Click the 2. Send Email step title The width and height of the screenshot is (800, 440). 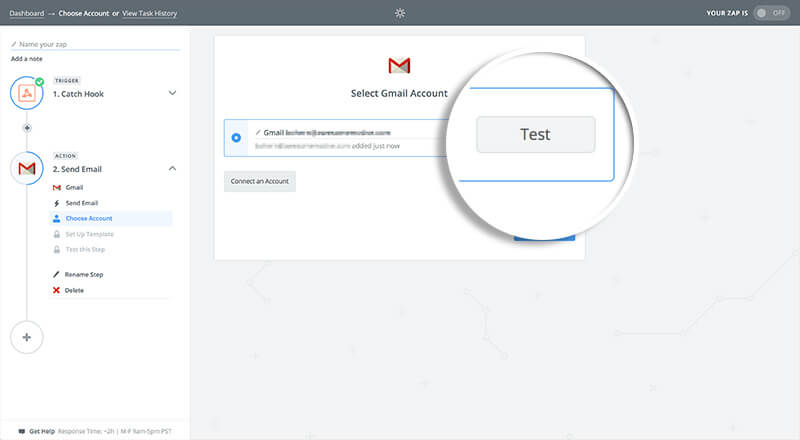[78, 169]
